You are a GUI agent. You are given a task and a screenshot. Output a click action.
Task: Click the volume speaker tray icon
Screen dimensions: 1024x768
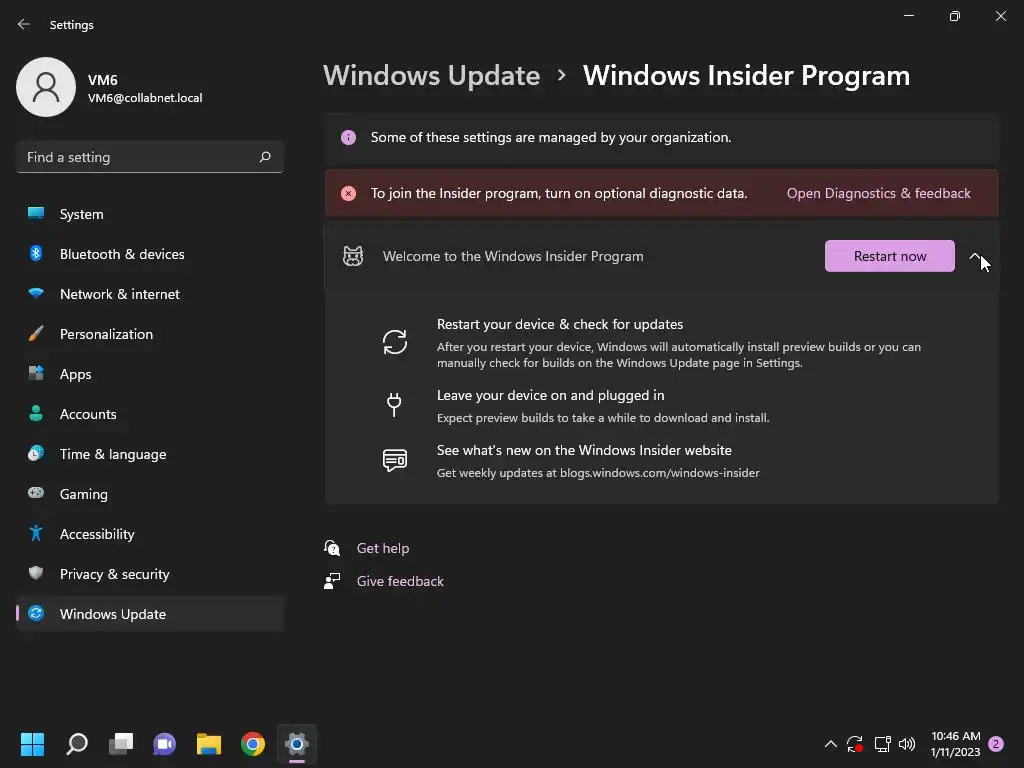coord(906,744)
